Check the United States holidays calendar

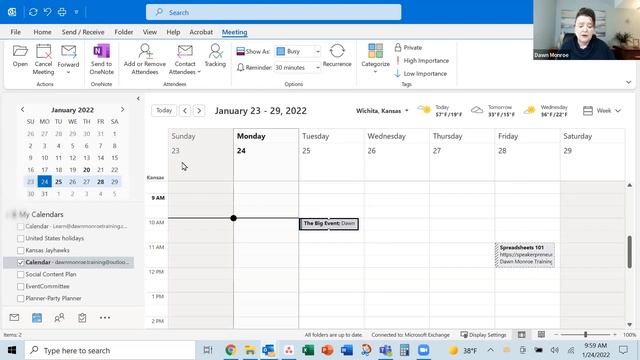(20, 238)
